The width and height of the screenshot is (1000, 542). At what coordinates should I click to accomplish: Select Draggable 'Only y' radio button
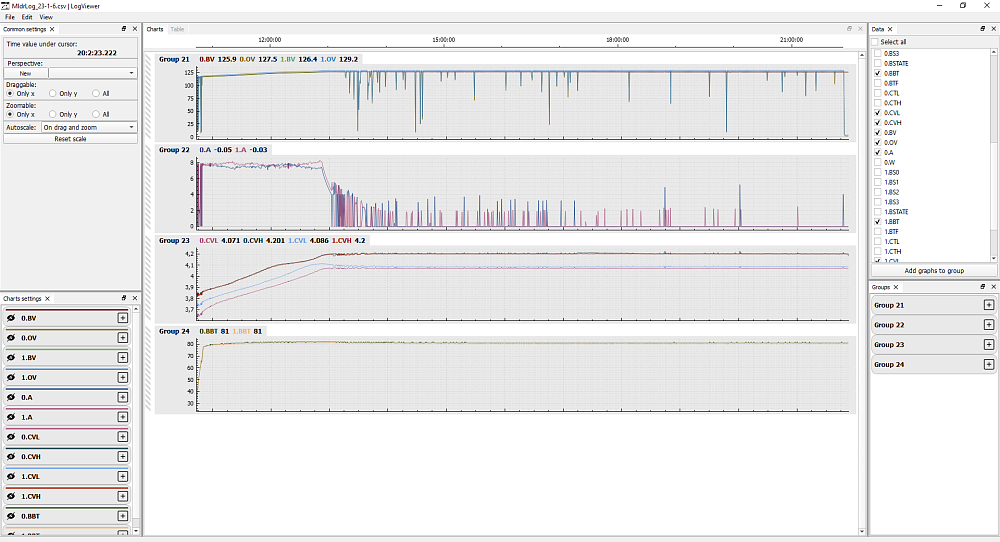[54, 93]
